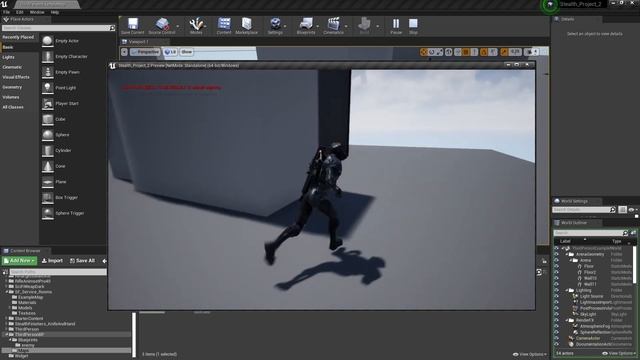
Task: Click the Save All button
Action: [x=82, y=260]
